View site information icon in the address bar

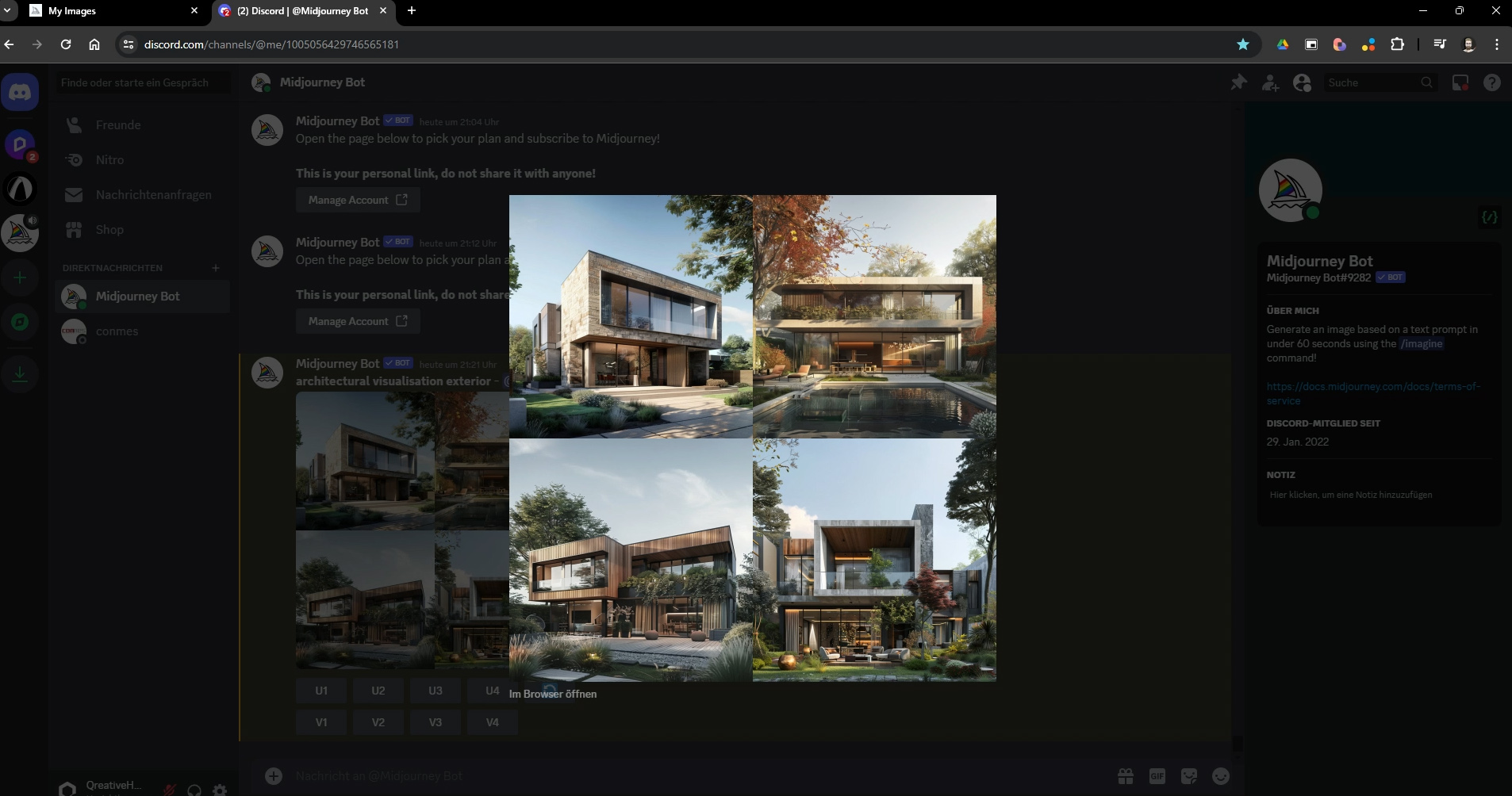coord(128,44)
